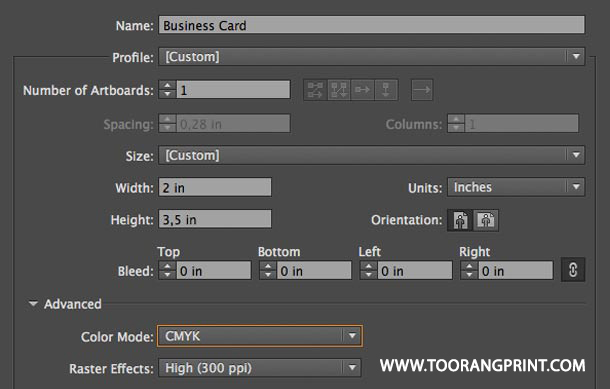Click the Left bleed value field

pos(415,271)
